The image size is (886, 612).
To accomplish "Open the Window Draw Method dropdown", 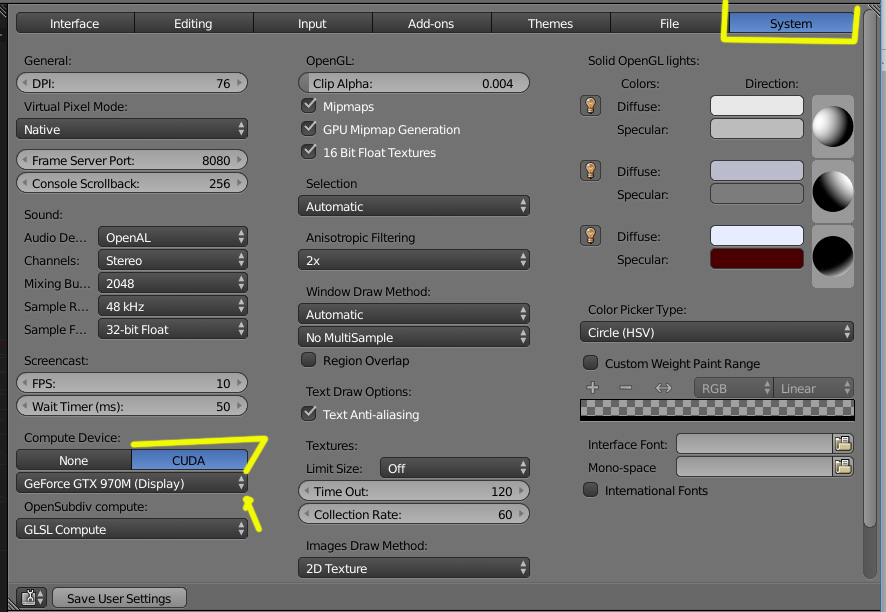I will pyautogui.click(x=414, y=314).
